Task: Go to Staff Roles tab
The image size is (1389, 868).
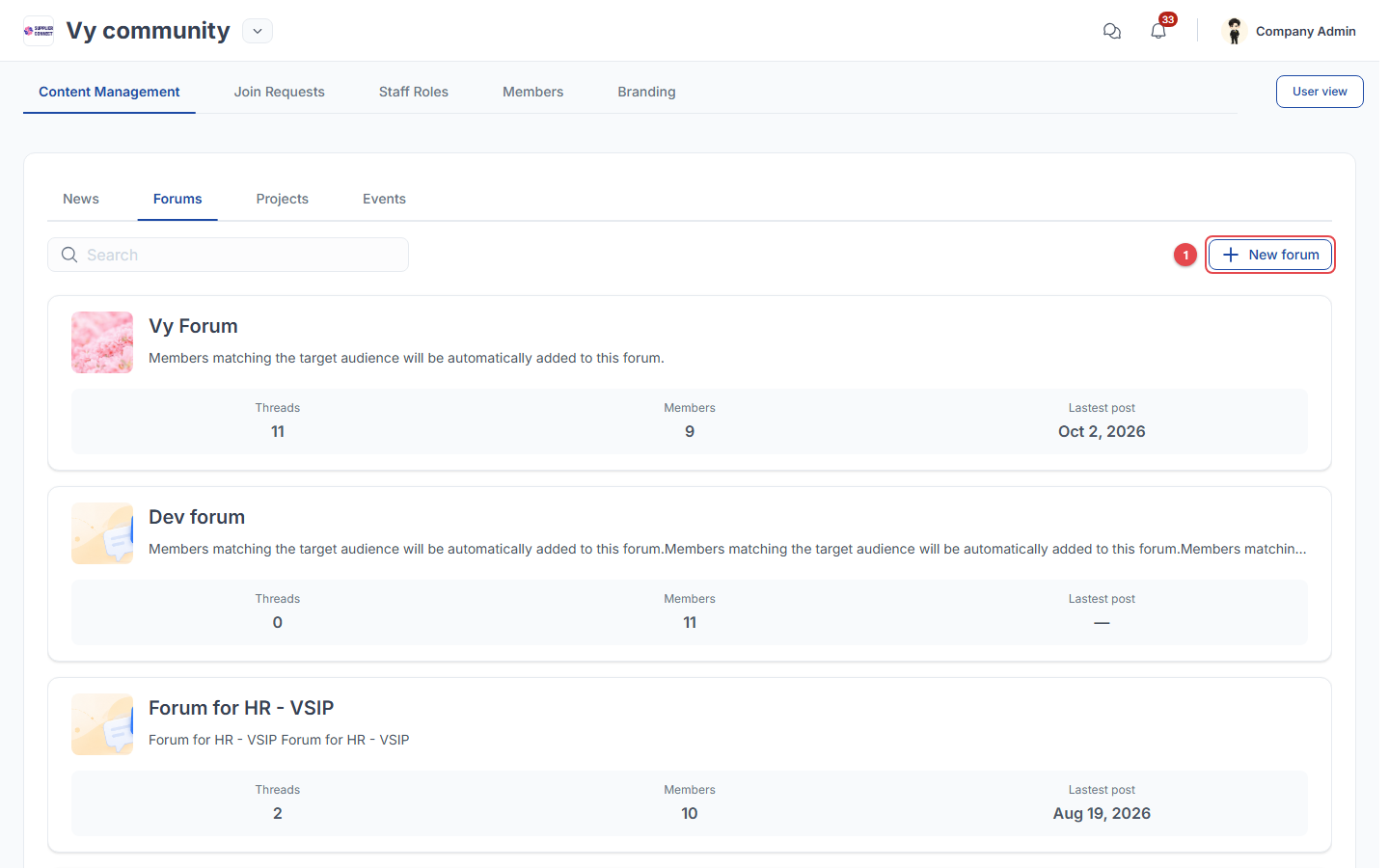Action: coord(414,92)
